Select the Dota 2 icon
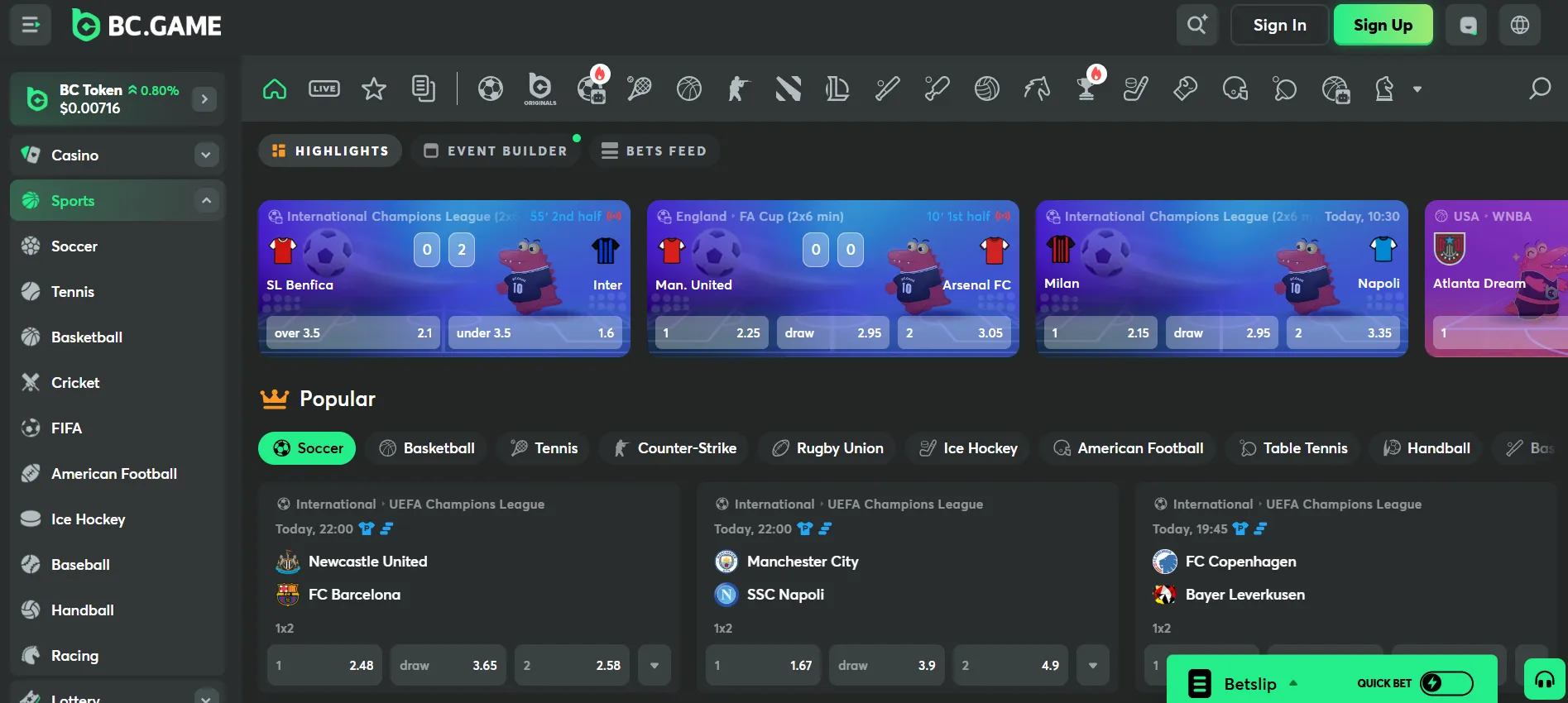 (789, 88)
